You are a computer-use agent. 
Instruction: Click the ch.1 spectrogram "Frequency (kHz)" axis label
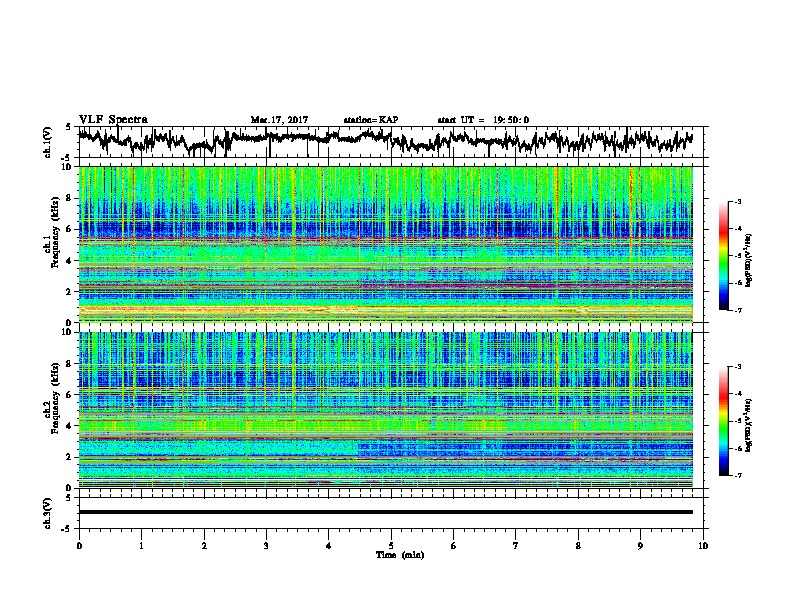point(56,233)
